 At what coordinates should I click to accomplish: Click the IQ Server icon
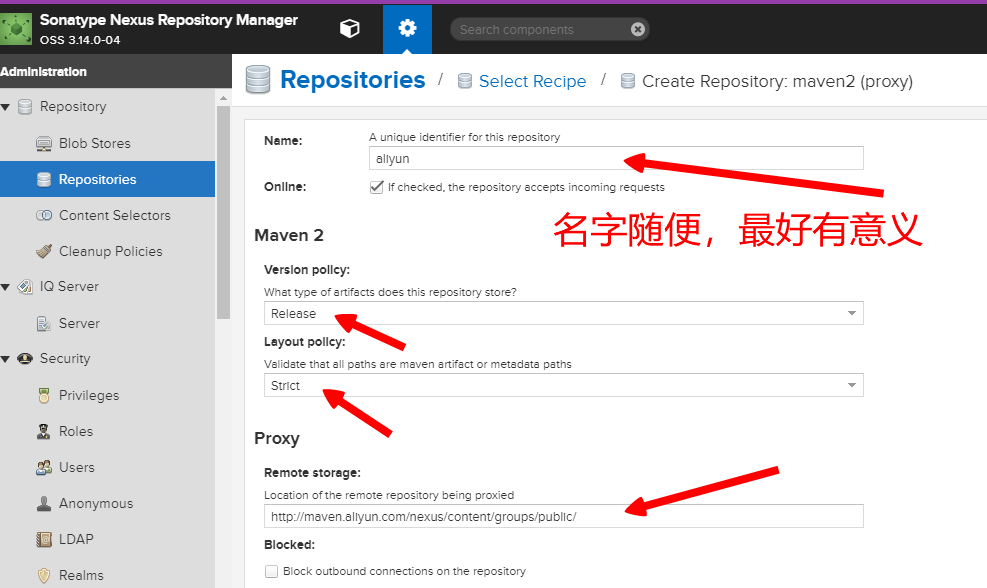pyautogui.click(x=25, y=286)
